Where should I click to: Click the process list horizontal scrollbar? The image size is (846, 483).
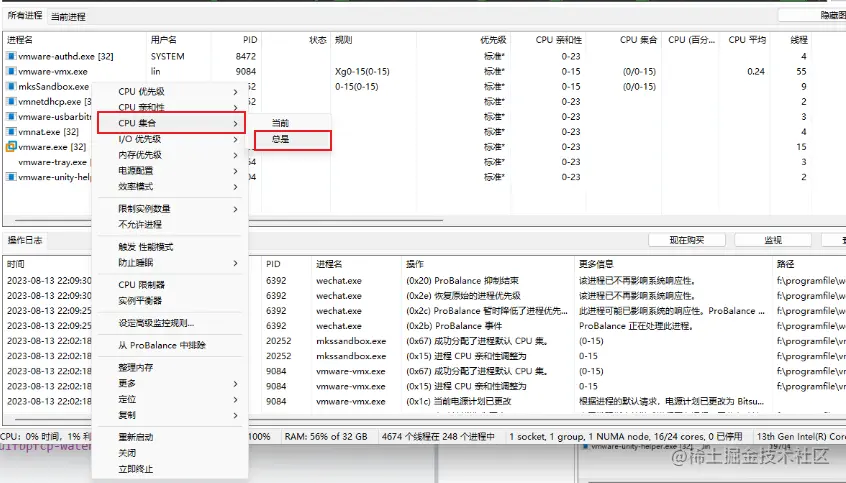pos(229,220)
